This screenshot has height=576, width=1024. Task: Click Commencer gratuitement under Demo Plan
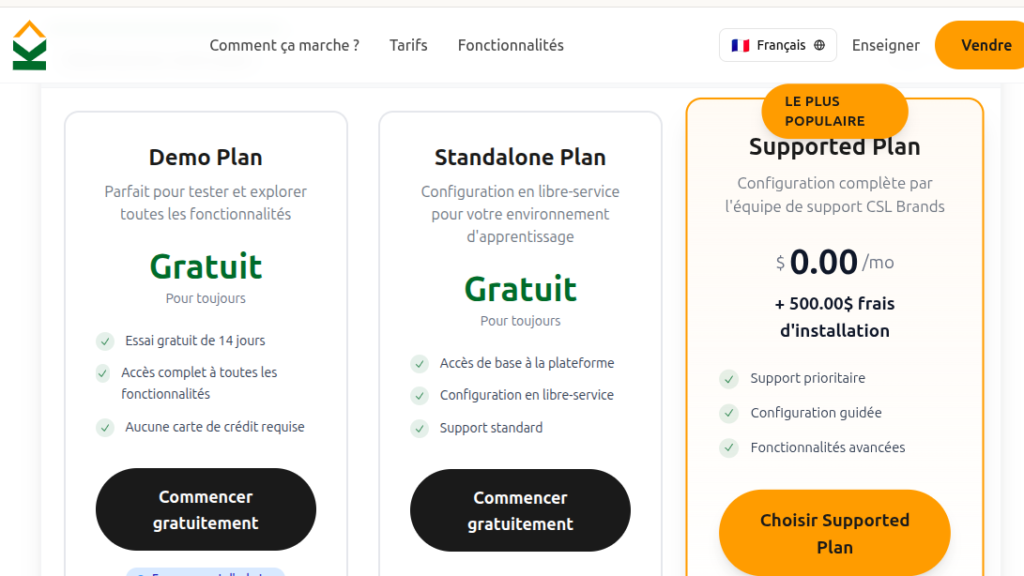(206, 510)
